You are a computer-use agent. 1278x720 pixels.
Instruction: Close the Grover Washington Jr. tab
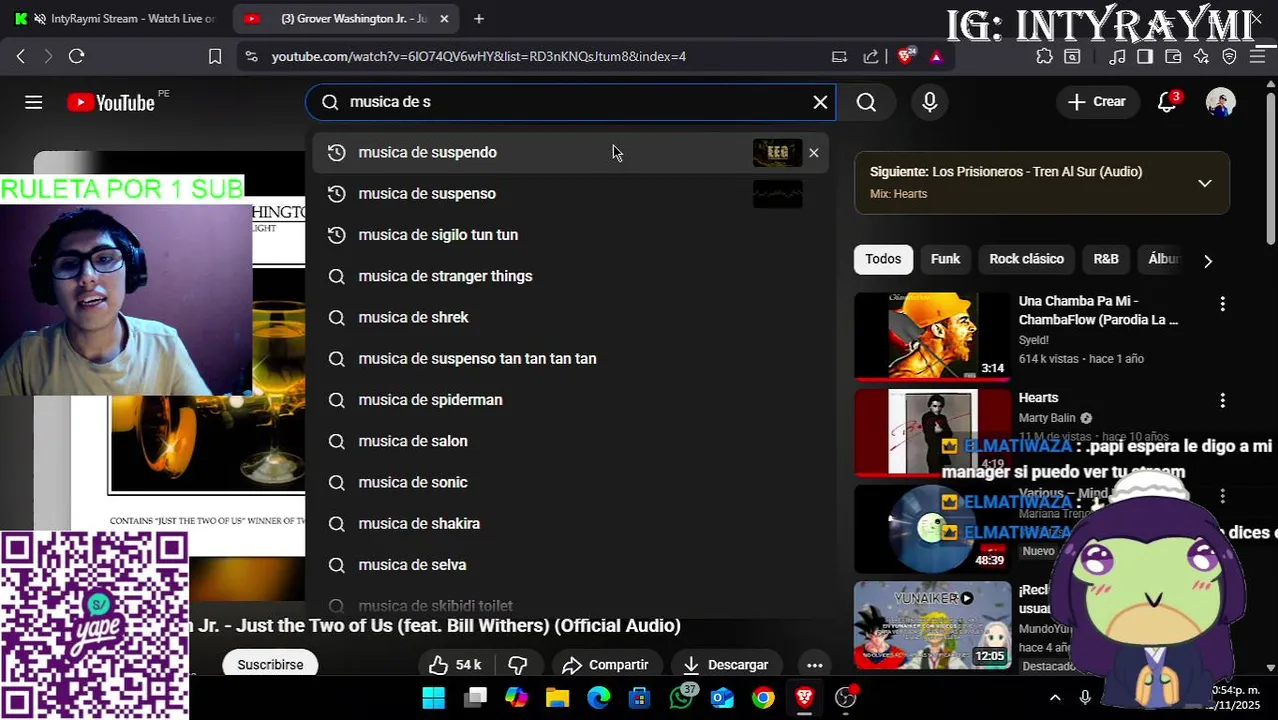(444, 19)
